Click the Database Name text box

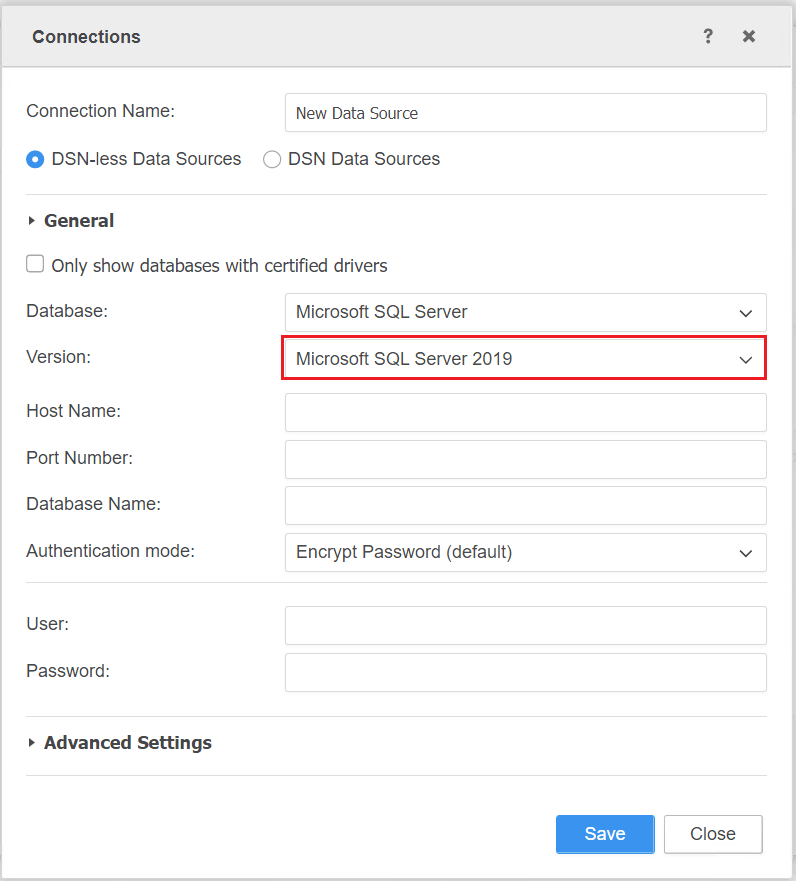(x=525, y=506)
